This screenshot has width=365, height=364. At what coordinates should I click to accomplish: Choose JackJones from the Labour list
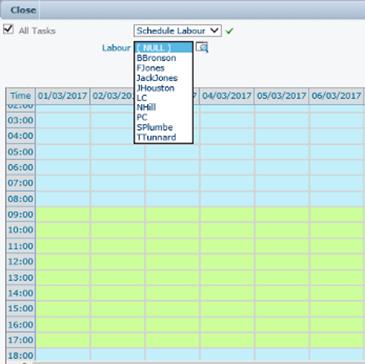(163, 78)
